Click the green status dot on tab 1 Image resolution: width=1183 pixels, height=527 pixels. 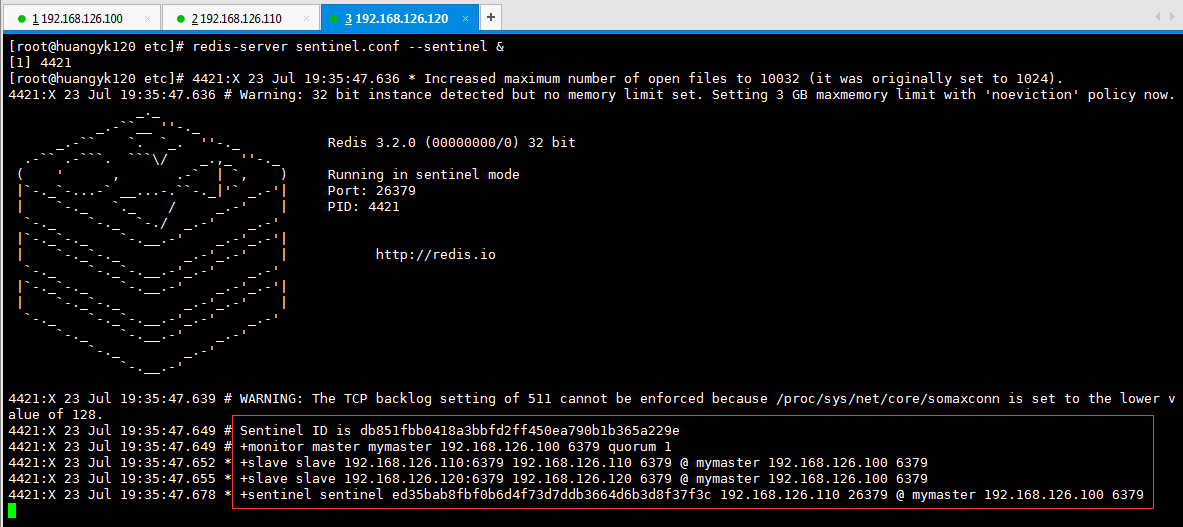pyautogui.click(x=21, y=18)
